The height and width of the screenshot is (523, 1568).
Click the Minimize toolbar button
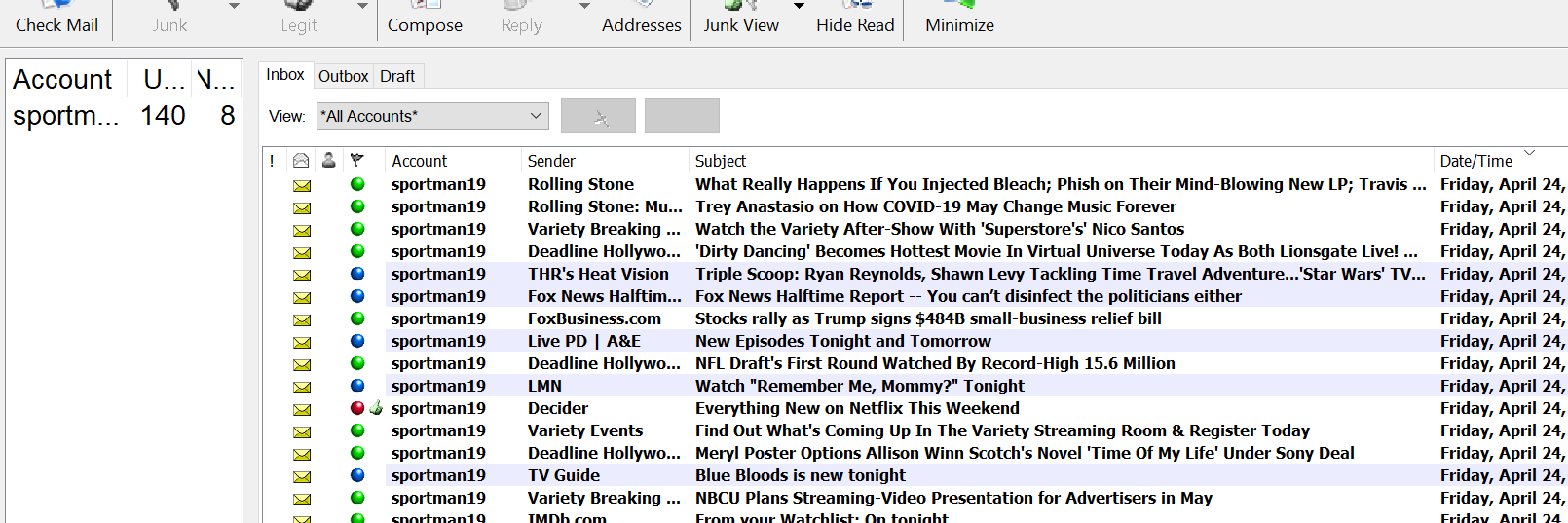point(959,19)
